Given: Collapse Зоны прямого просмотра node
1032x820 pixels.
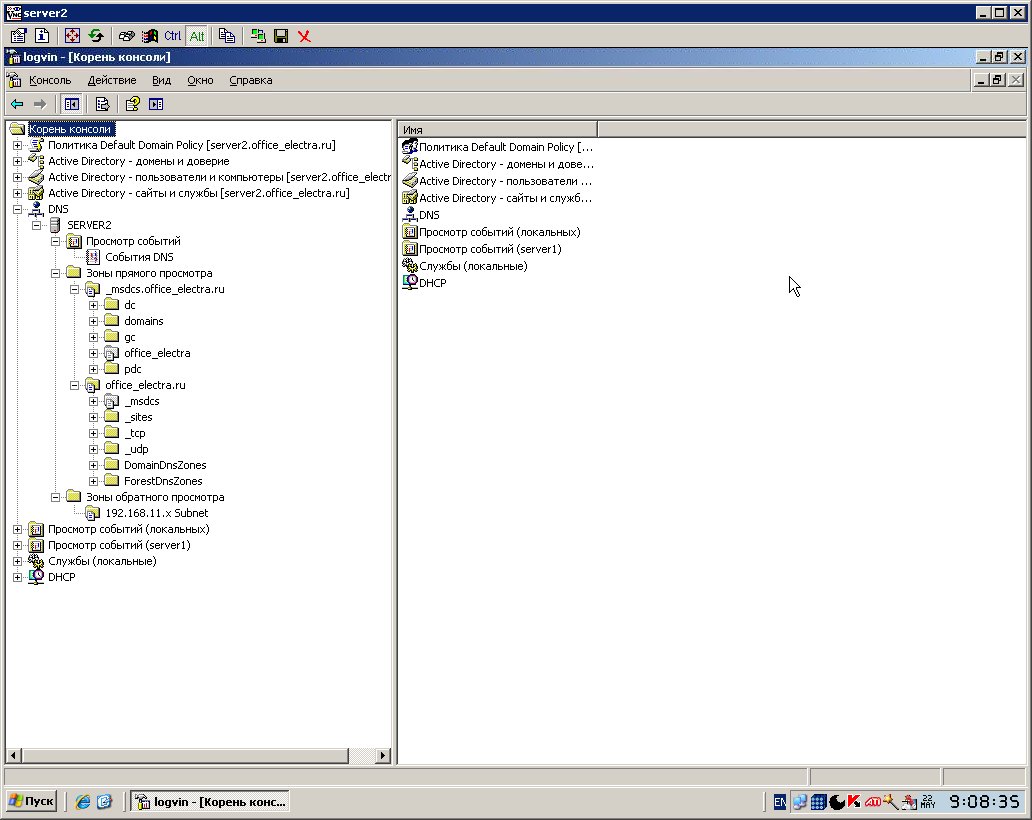Looking at the screenshot, I should 56,273.
